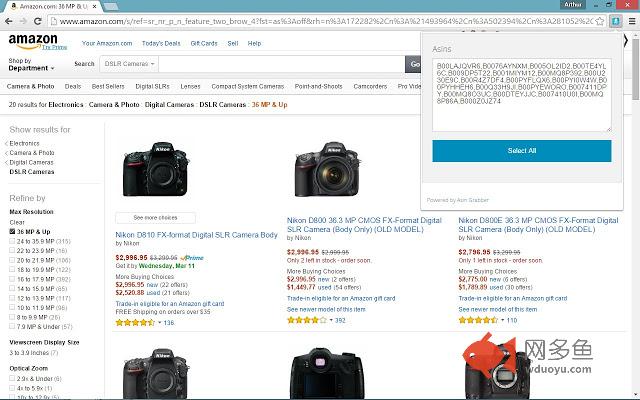Image resolution: width=640 pixels, height=400 pixels.
Task: Check the 7.9 MP & Under filter
Action: pyautogui.click(x=12, y=327)
